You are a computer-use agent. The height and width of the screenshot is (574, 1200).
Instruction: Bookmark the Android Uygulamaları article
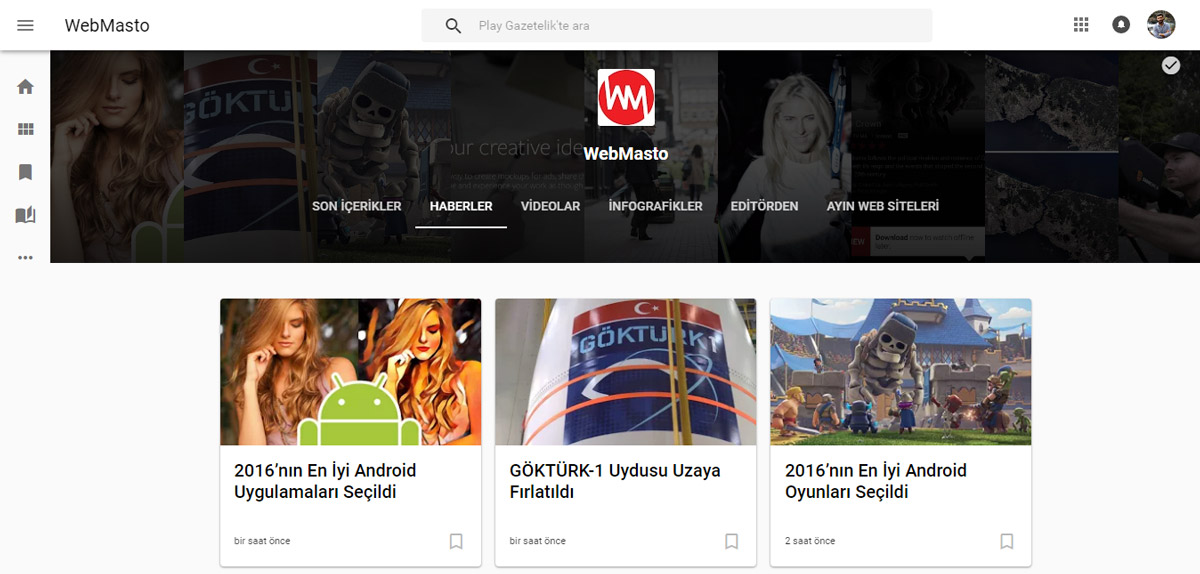(x=456, y=541)
